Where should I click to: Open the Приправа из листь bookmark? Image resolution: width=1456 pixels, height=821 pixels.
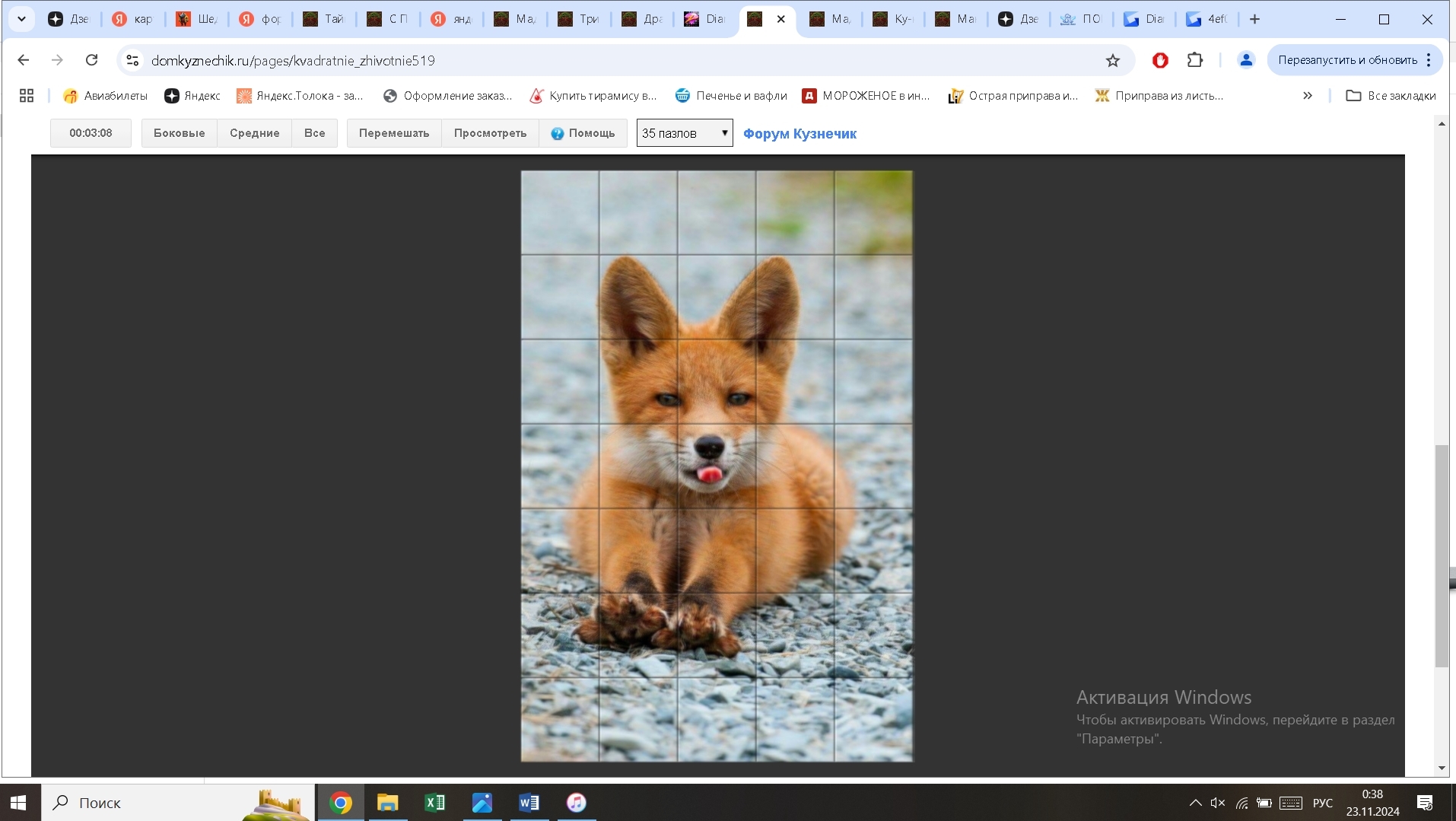(1159, 96)
